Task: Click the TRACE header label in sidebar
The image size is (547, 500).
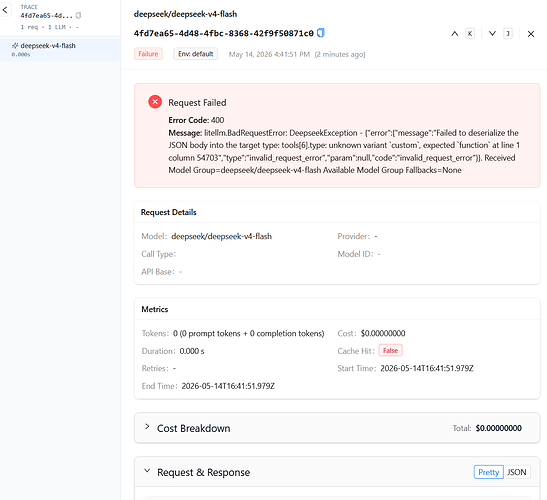Action: (29, 7)
